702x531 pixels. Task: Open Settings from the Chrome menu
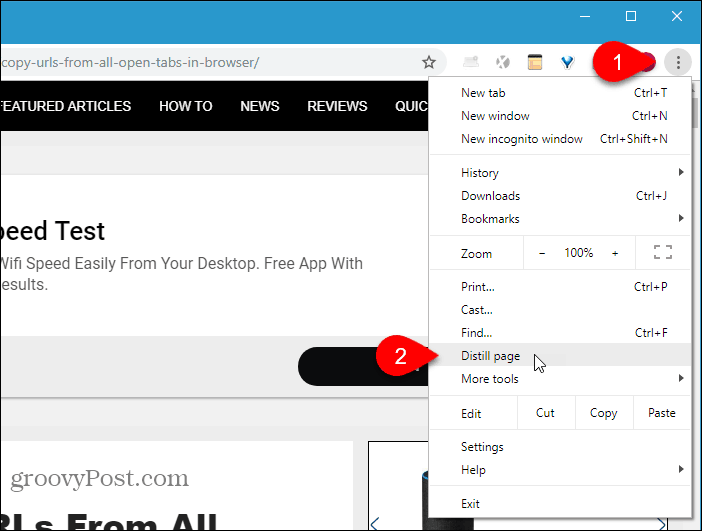click(x=560, y=447)
